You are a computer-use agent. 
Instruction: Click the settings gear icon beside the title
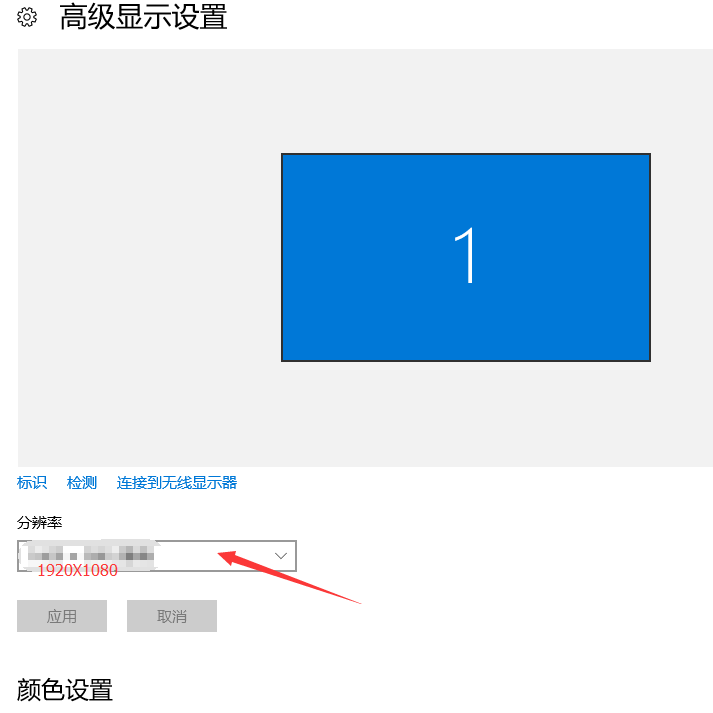coord(27,17)
